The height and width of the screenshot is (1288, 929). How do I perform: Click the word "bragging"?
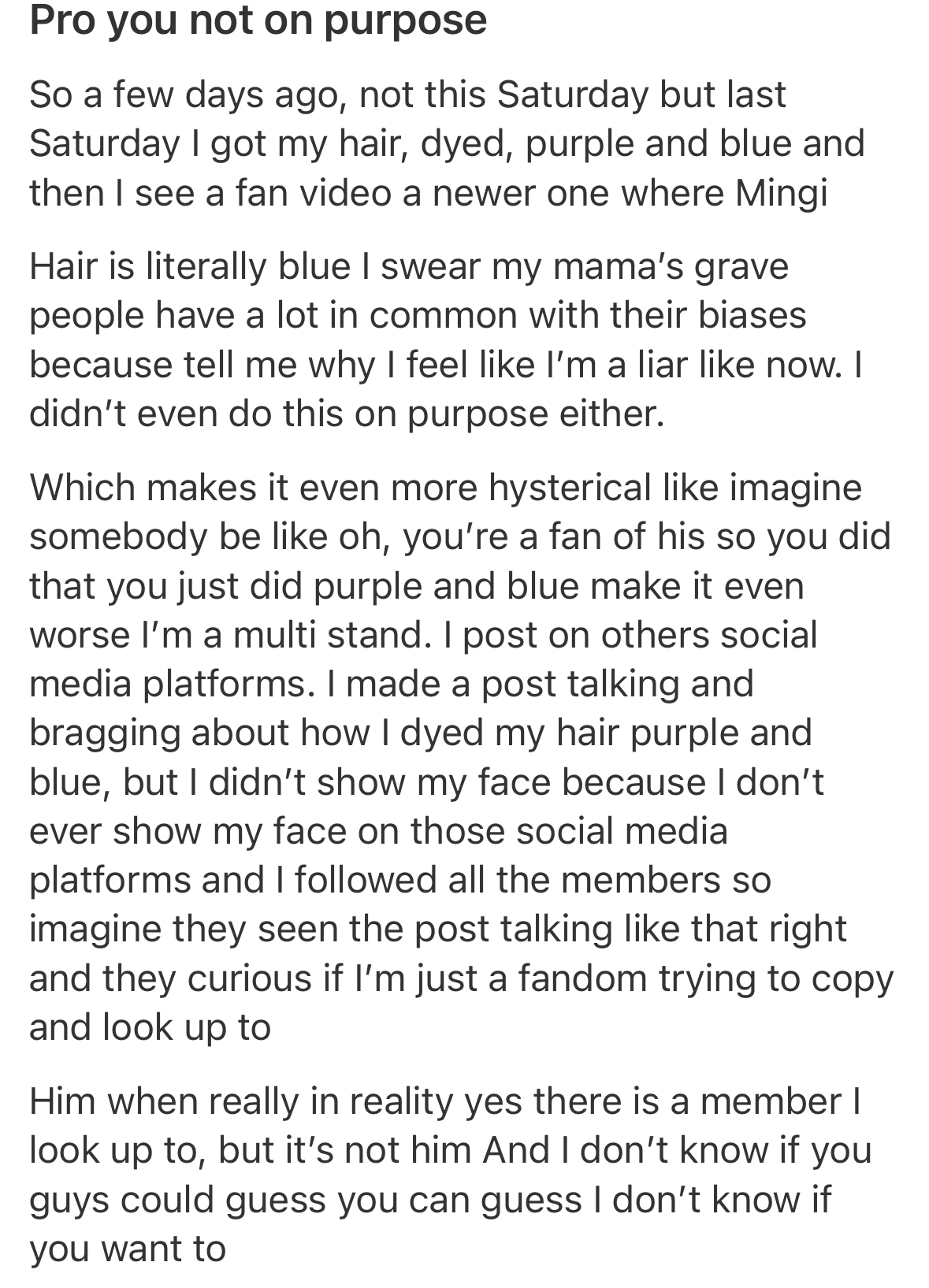pyautogui.click(x=104, y=733)
